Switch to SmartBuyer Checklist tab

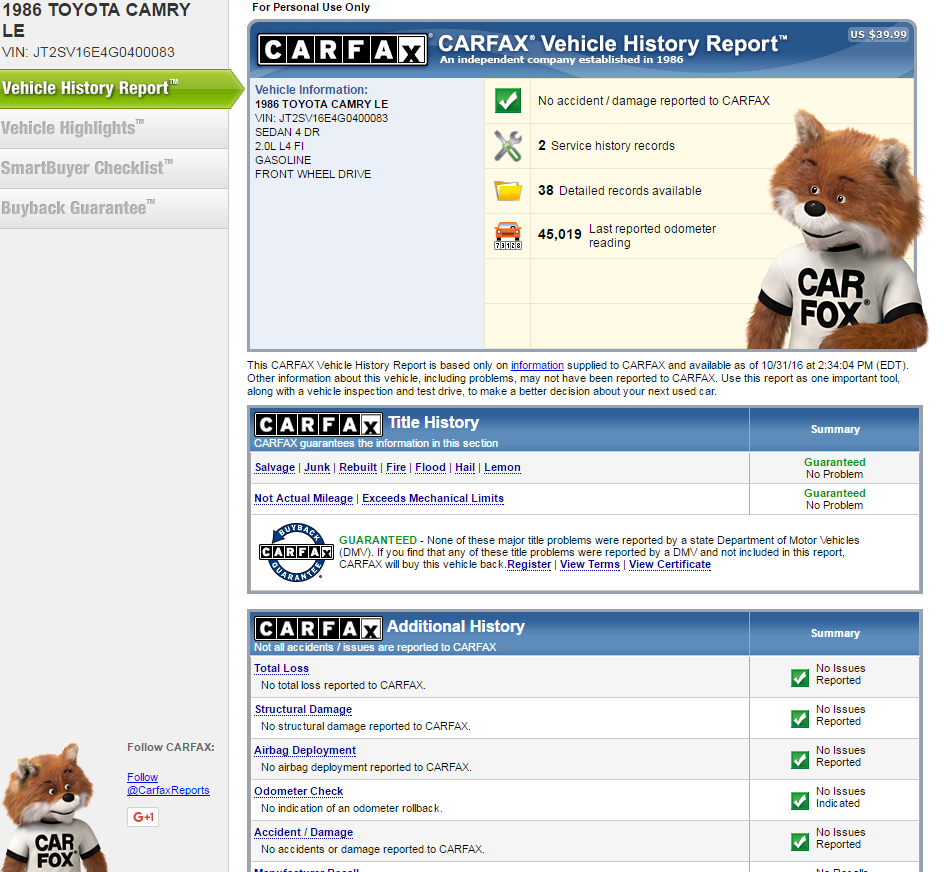click(x=114, y=168)
